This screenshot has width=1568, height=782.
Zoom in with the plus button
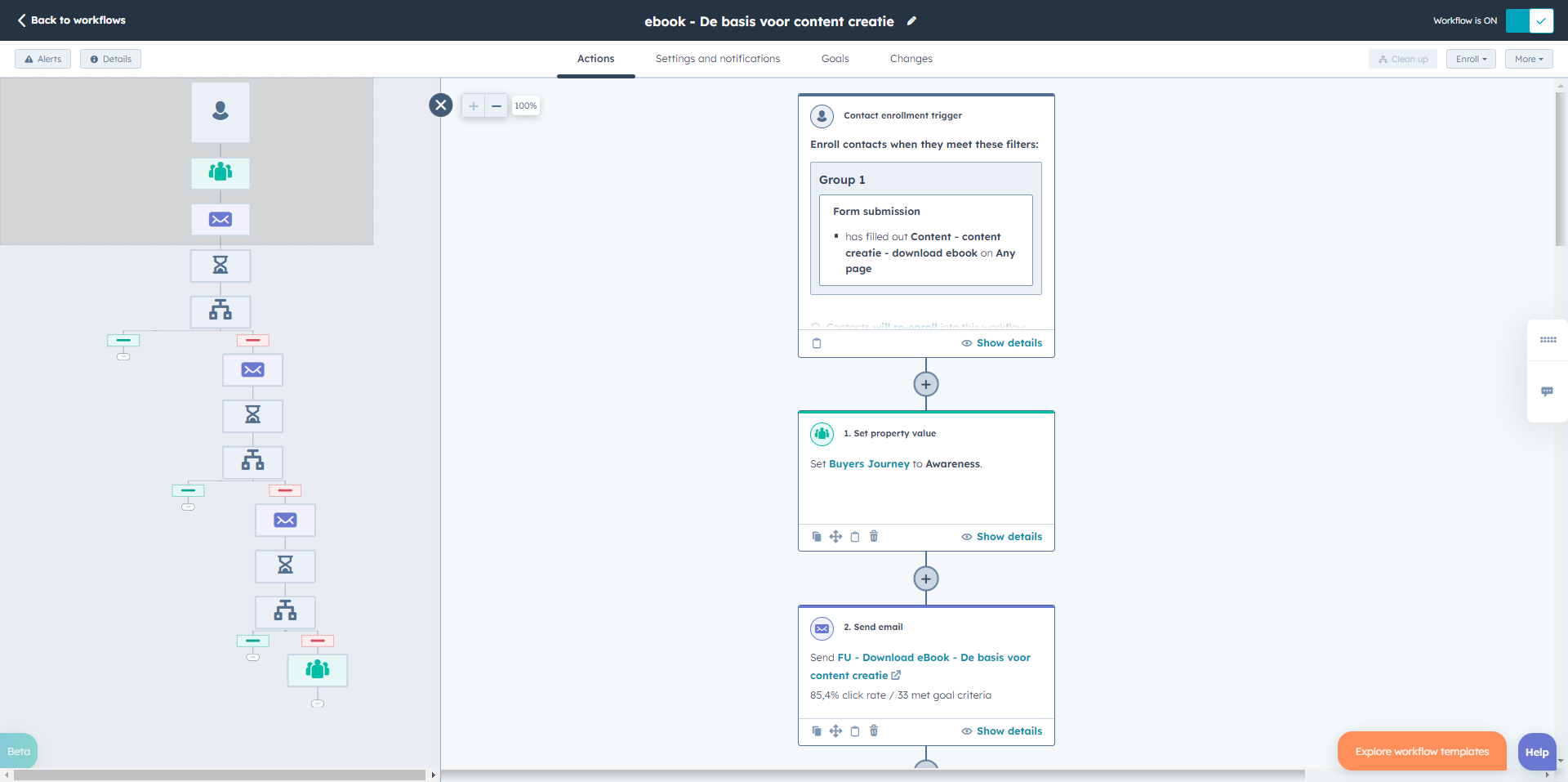[473, 105]
